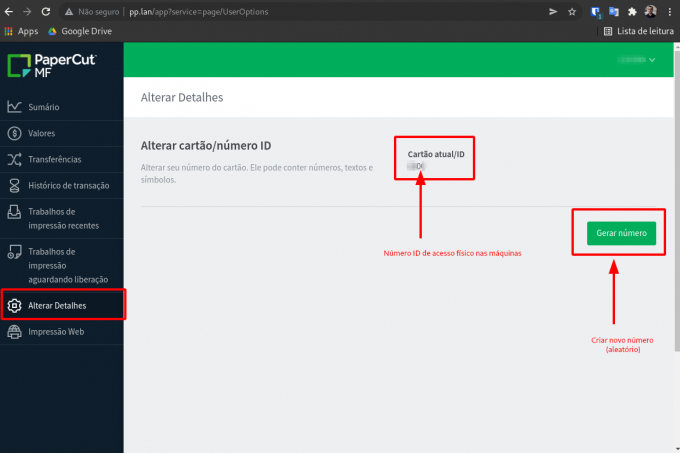This screenshot has height=453, width=680.
Task: Open the extensions puzzle menu
Action: tap(632, 12)
